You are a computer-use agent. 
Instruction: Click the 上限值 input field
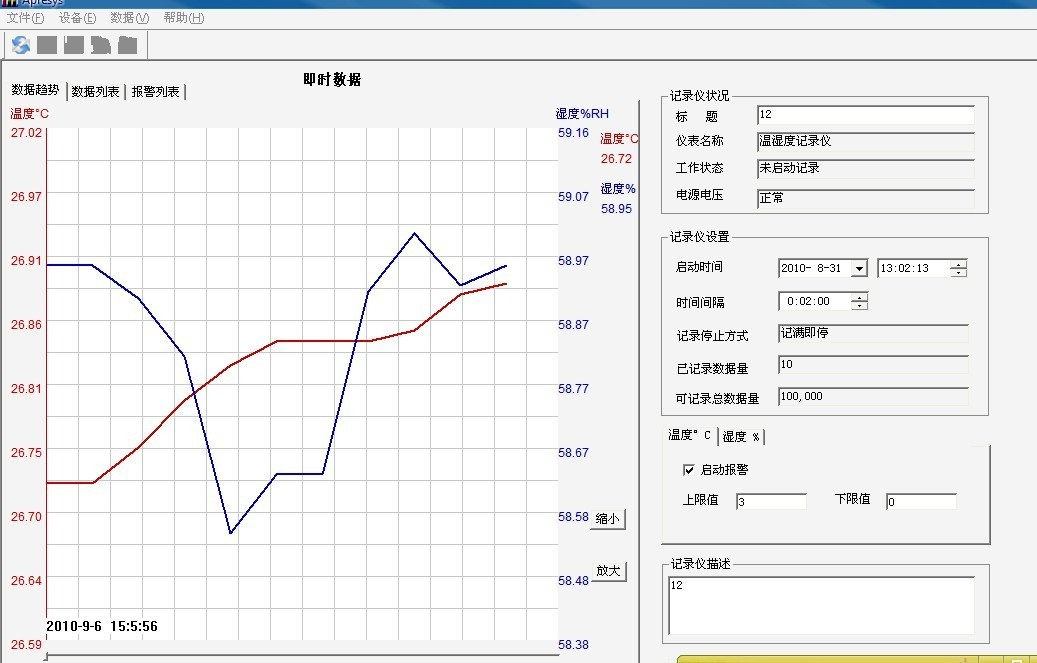[770, 502]
